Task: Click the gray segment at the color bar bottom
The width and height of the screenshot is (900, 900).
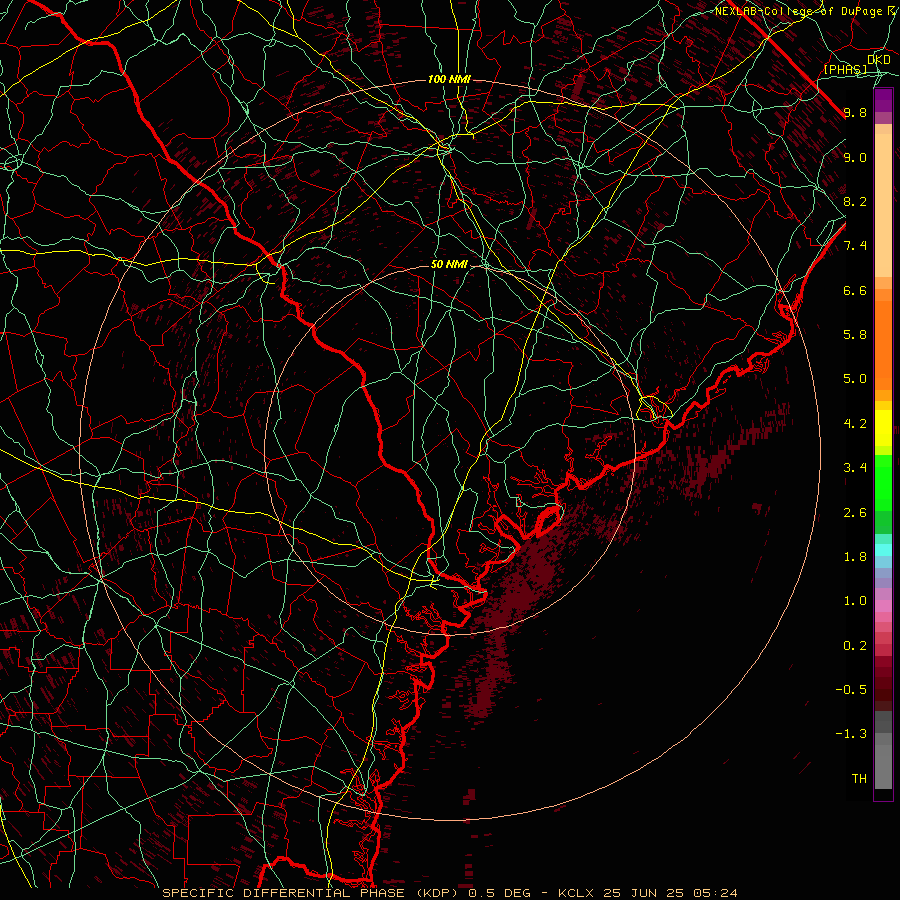Action: (883, 761)
